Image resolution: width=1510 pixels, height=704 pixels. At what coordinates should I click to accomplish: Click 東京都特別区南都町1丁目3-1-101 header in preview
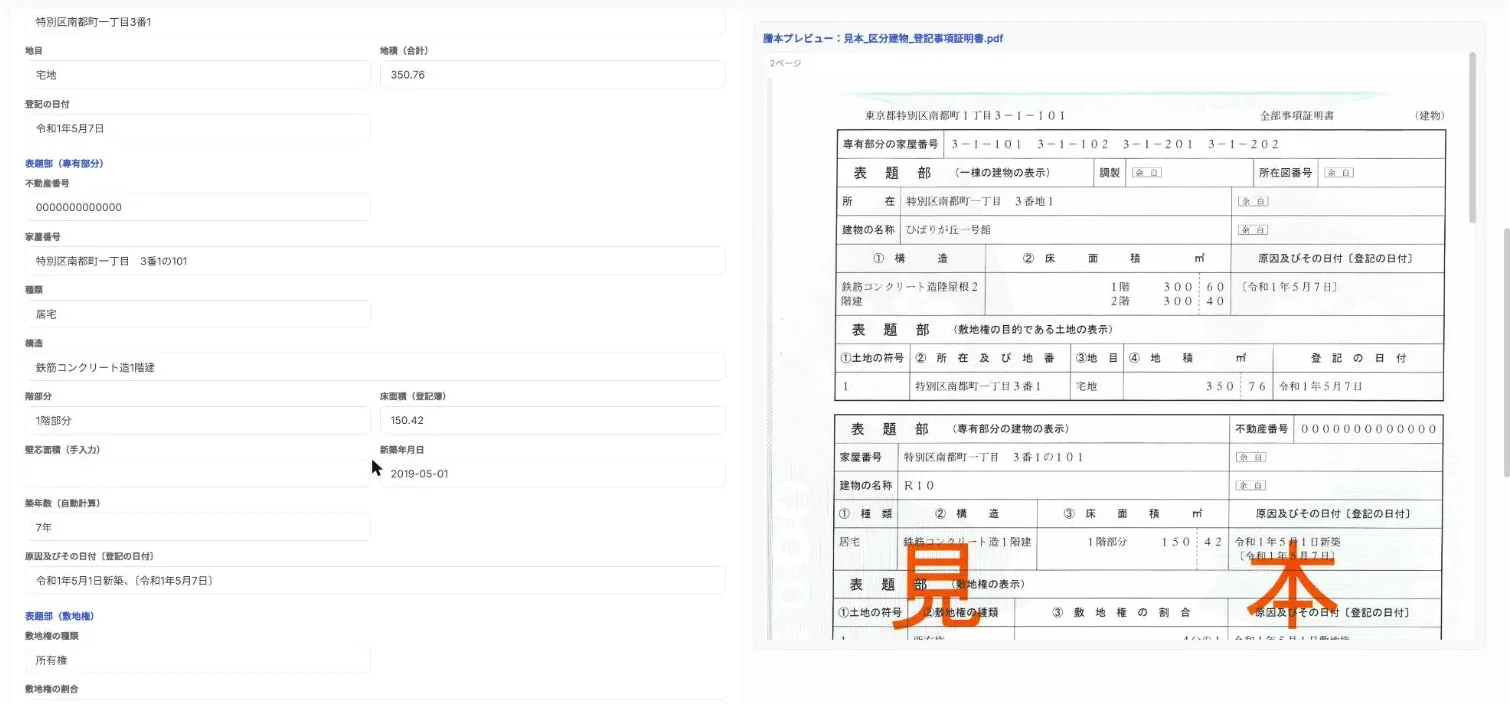[965, 116]
